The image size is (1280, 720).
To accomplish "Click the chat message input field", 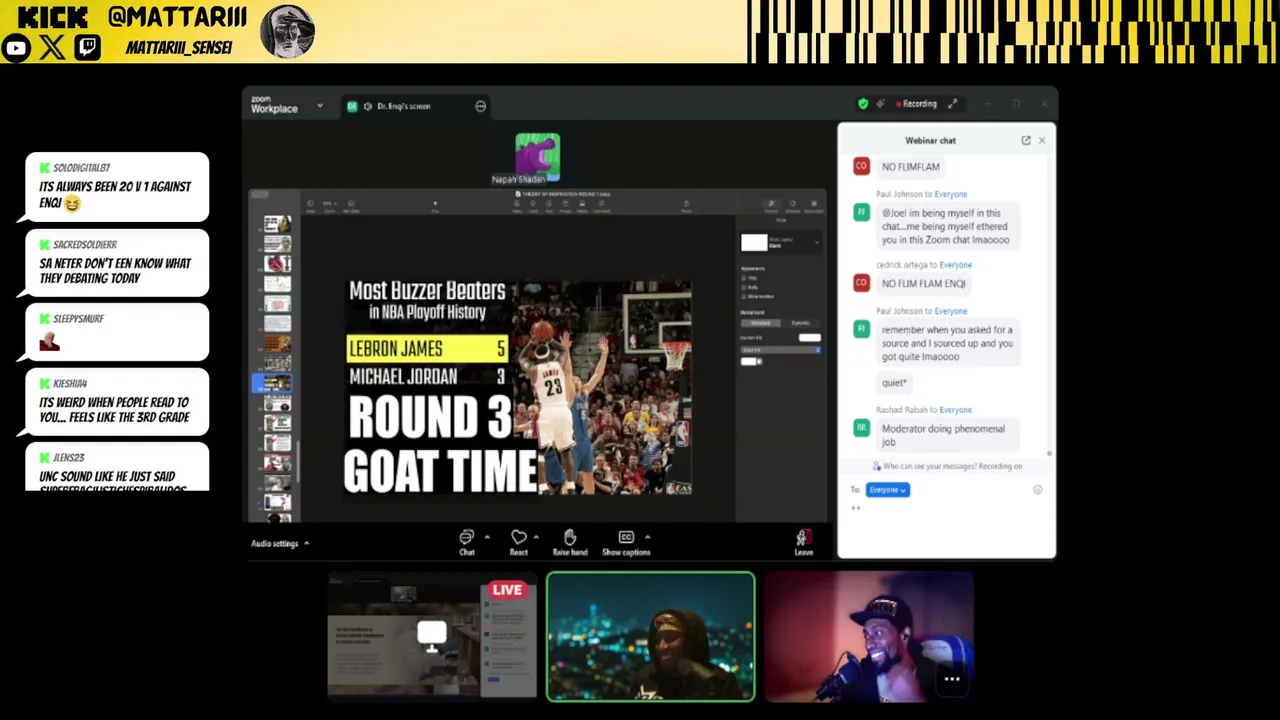I will tap(945, 525).
